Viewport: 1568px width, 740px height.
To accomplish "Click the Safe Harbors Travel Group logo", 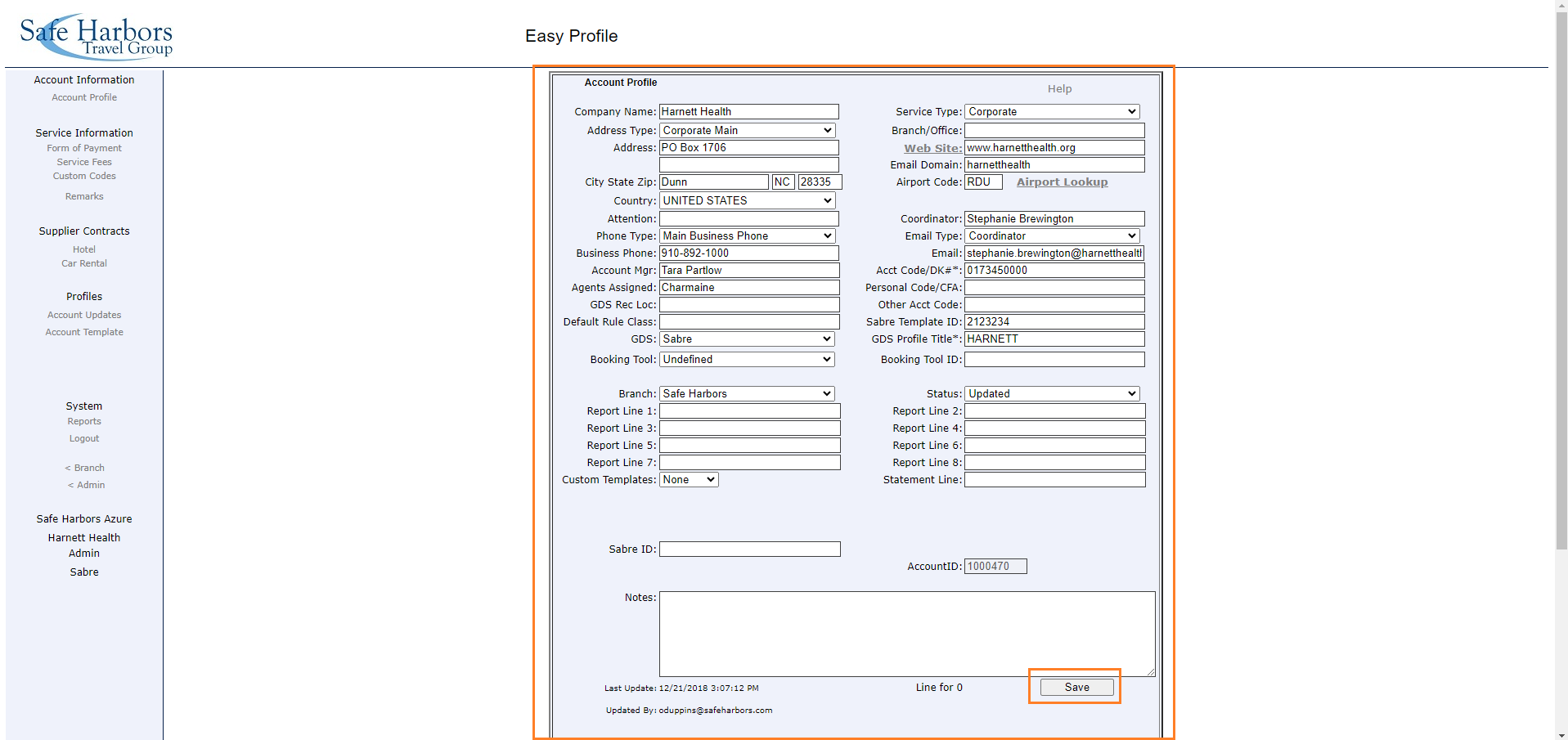I will pyautogui.click(x=96, y=36).
